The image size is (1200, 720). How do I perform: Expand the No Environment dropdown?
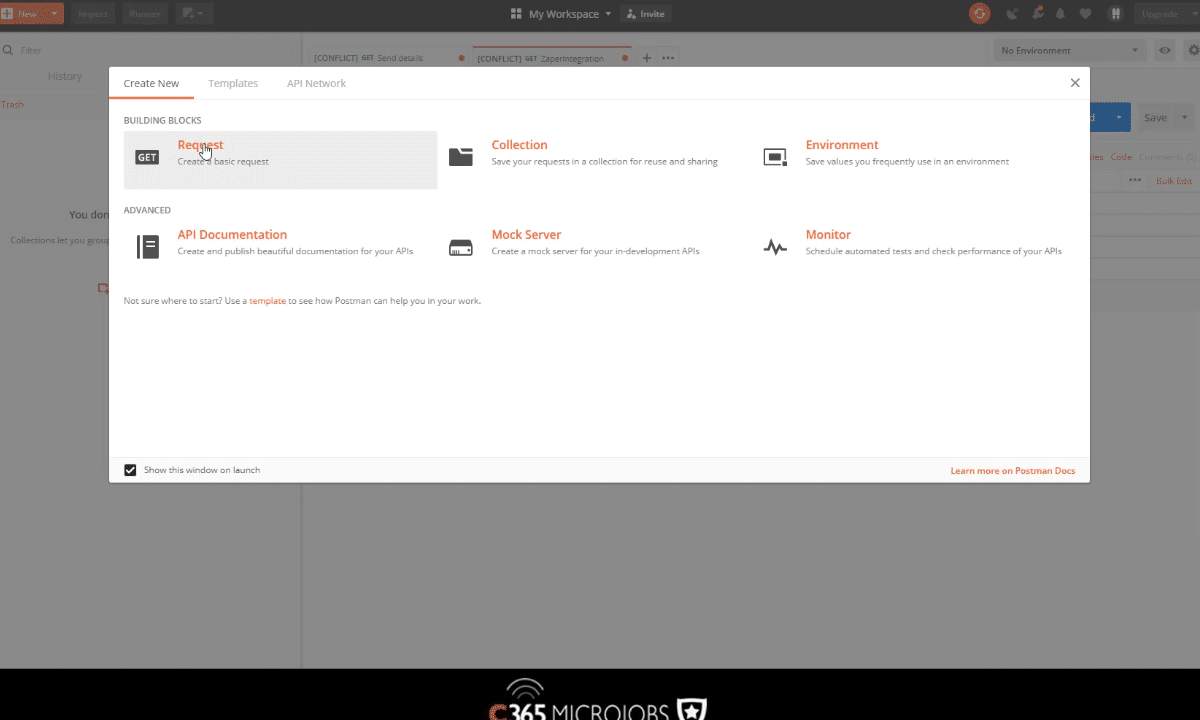[1070, 50]
